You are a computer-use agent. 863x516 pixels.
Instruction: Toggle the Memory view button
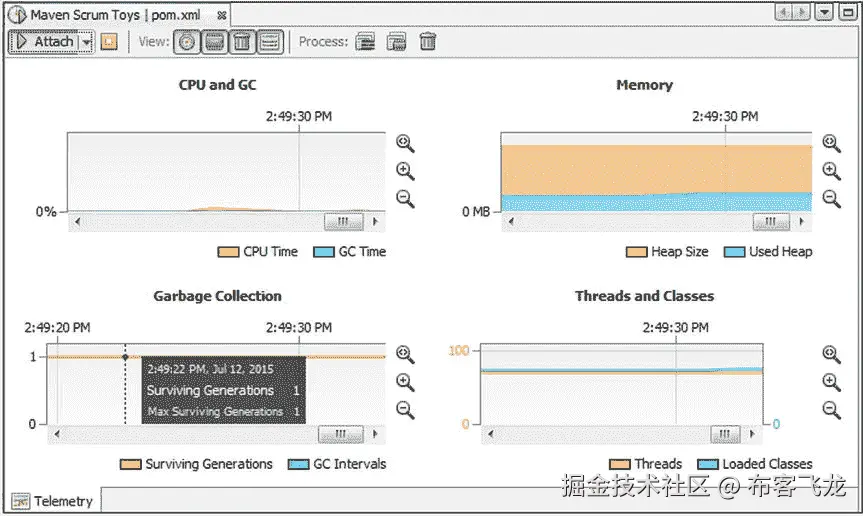tap(215, 42)
